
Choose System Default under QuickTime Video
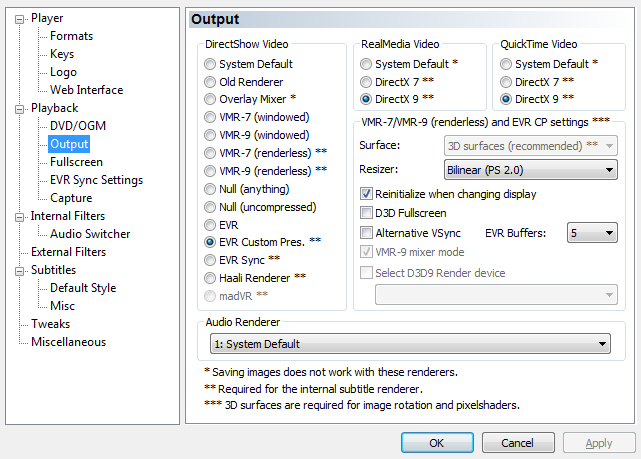click(506, 64)
